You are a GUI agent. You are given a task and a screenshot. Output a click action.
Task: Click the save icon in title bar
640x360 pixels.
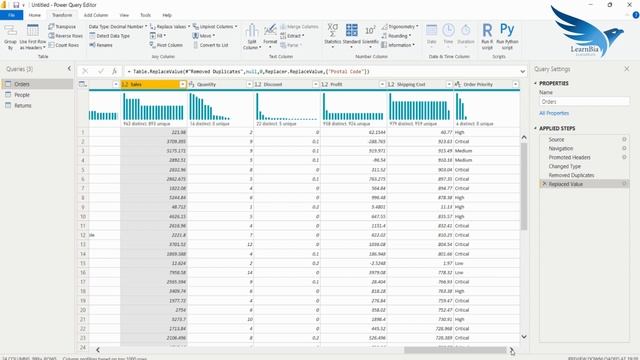click(16, 5)
